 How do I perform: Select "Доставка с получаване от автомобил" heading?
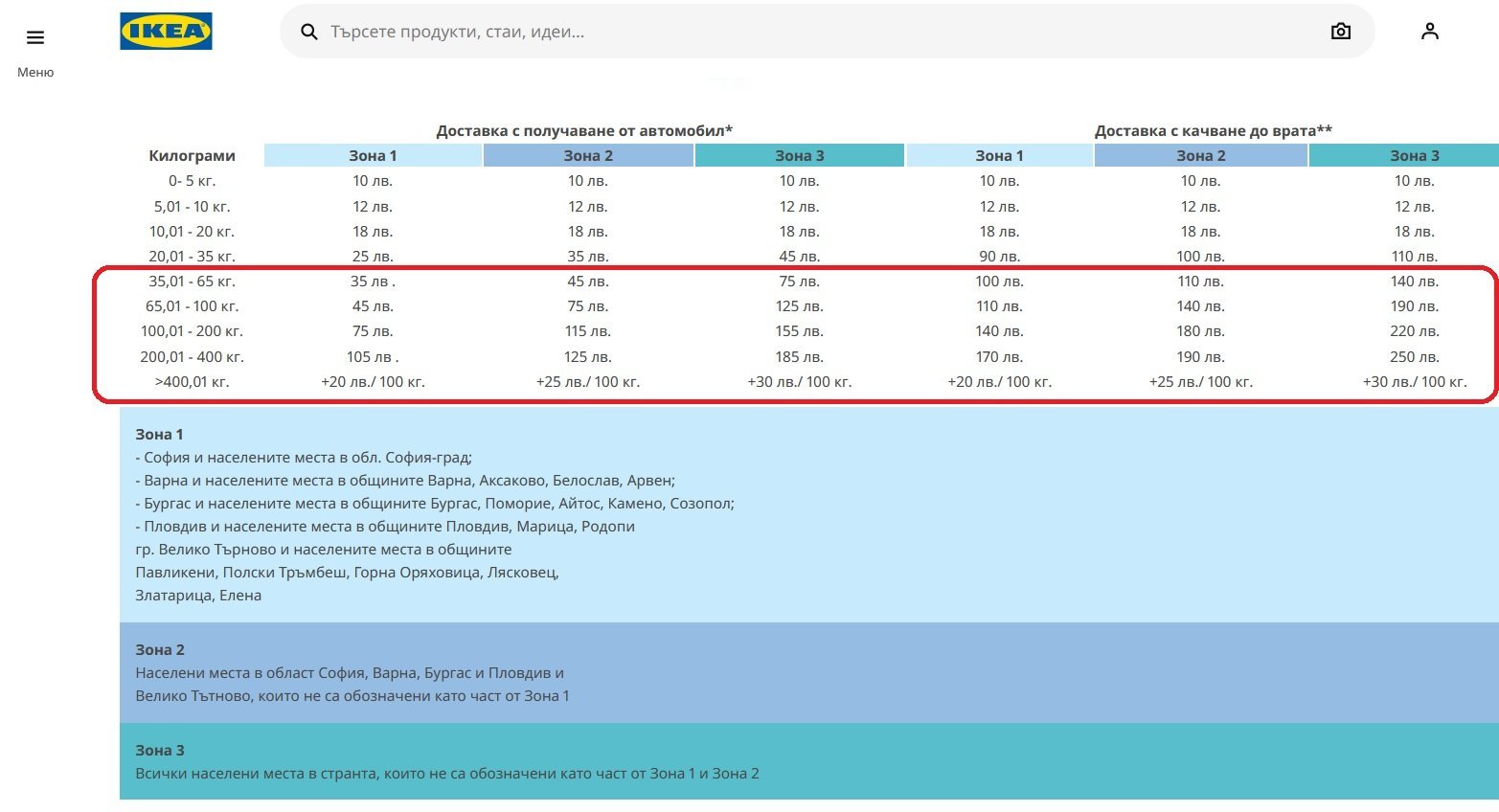(x=583, y=130)
